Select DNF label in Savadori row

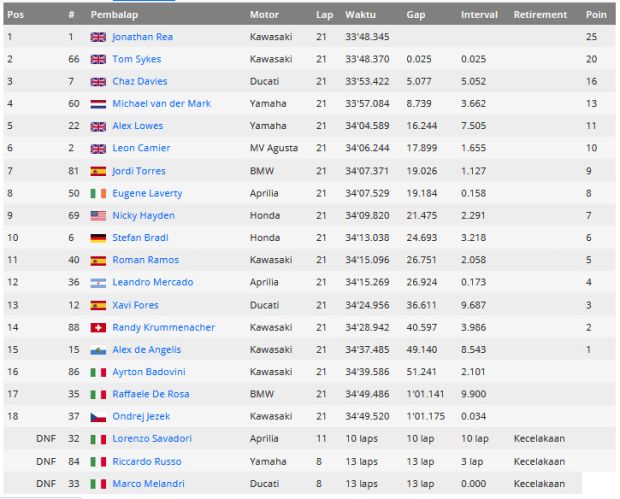(x=46, y=439)
